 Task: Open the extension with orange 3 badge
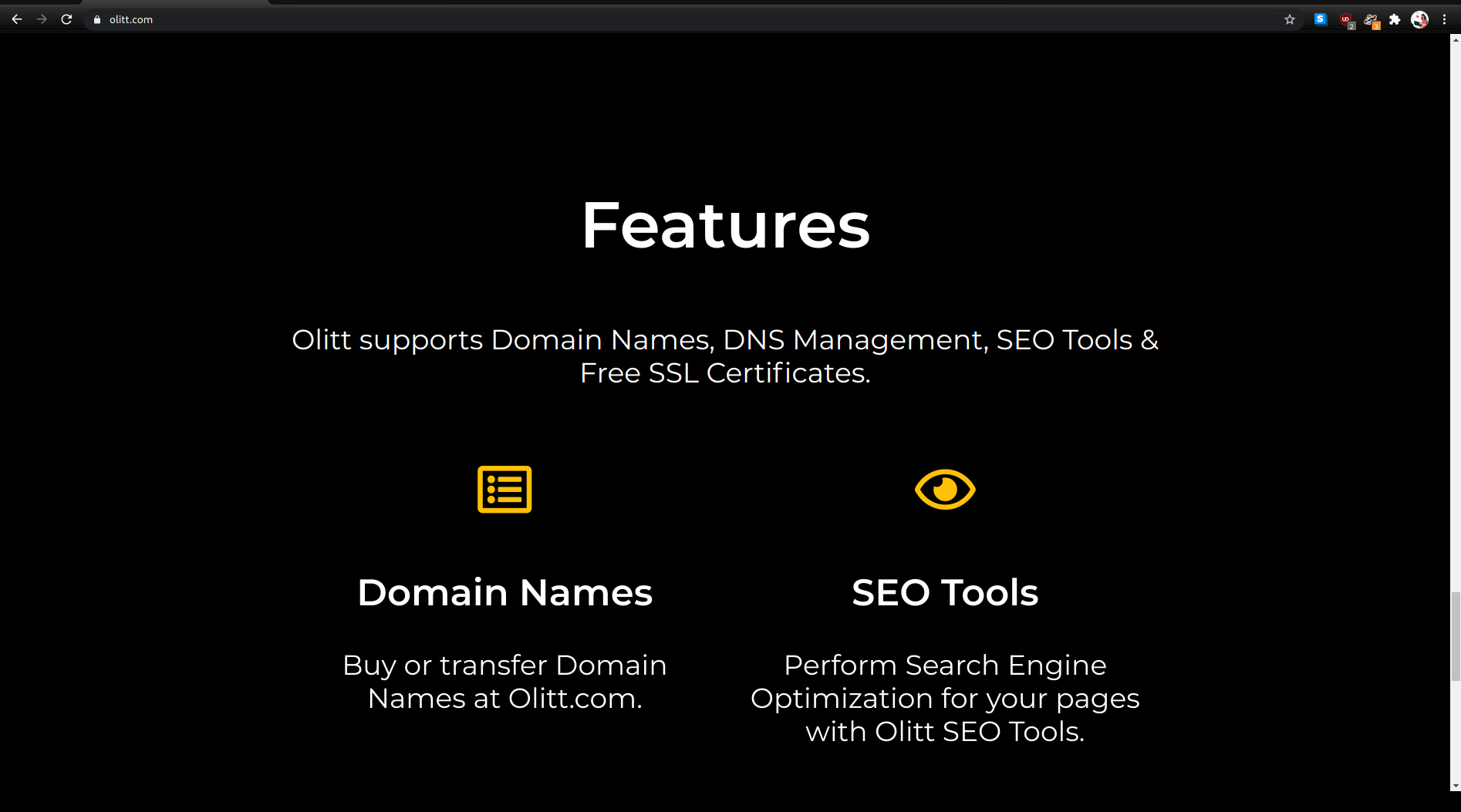(x=1372, y=20)
